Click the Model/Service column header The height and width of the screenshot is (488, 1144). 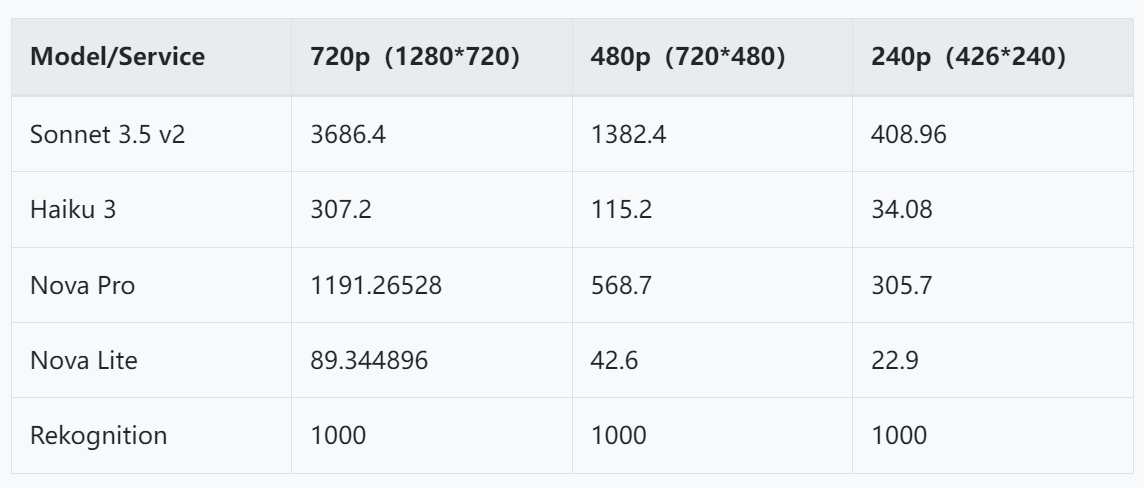click(117, 57)
